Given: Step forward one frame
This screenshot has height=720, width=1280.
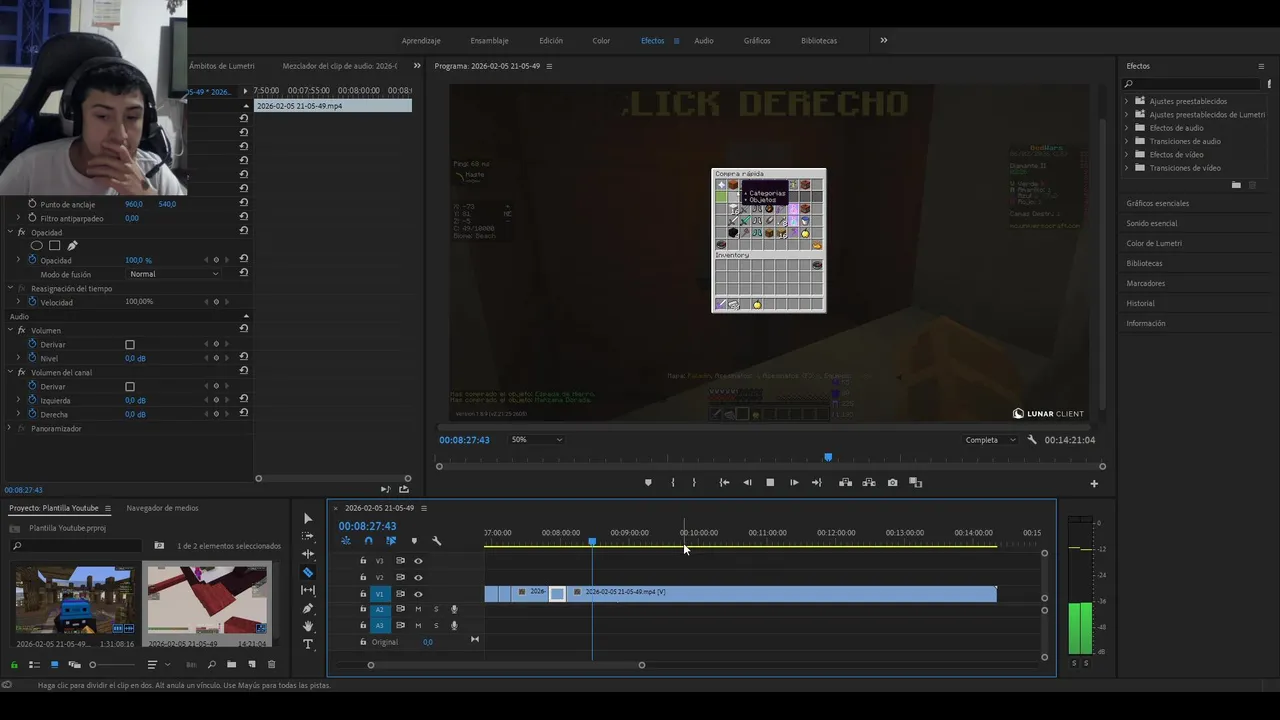Looking at the screenshot, I should click(x=794, y=483).
